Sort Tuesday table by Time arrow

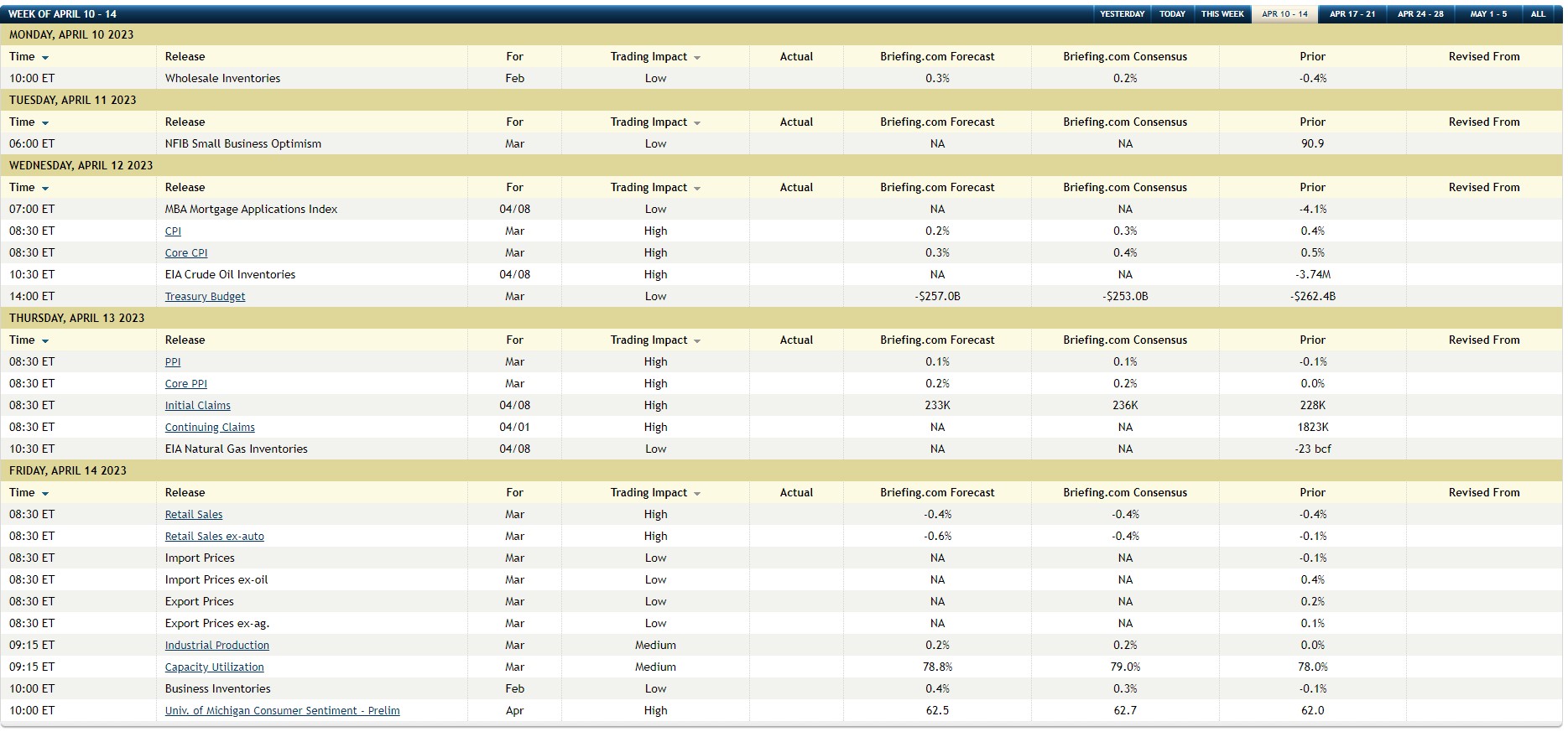click(45, 123)
